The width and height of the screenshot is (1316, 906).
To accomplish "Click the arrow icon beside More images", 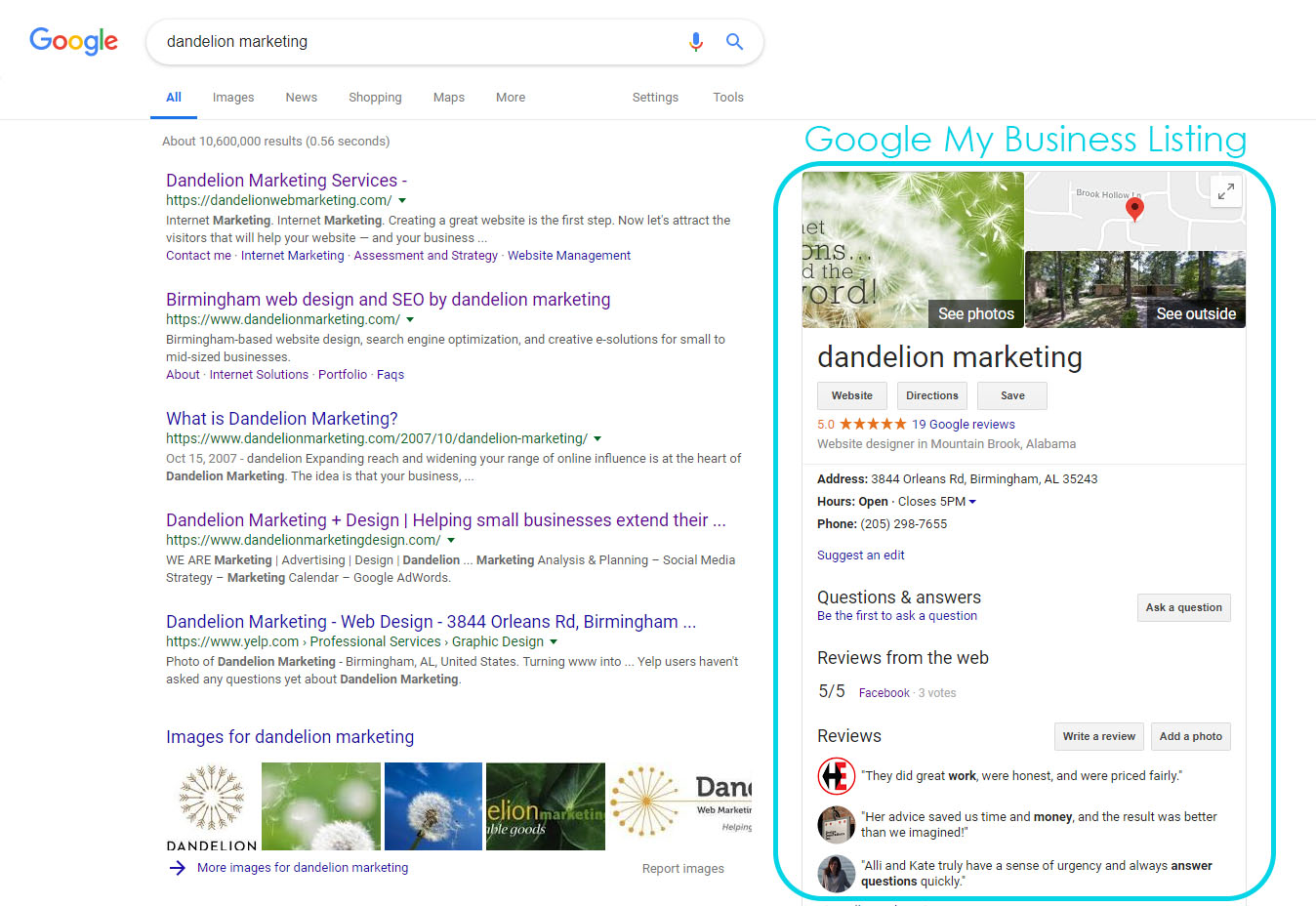I will point(177,868).
